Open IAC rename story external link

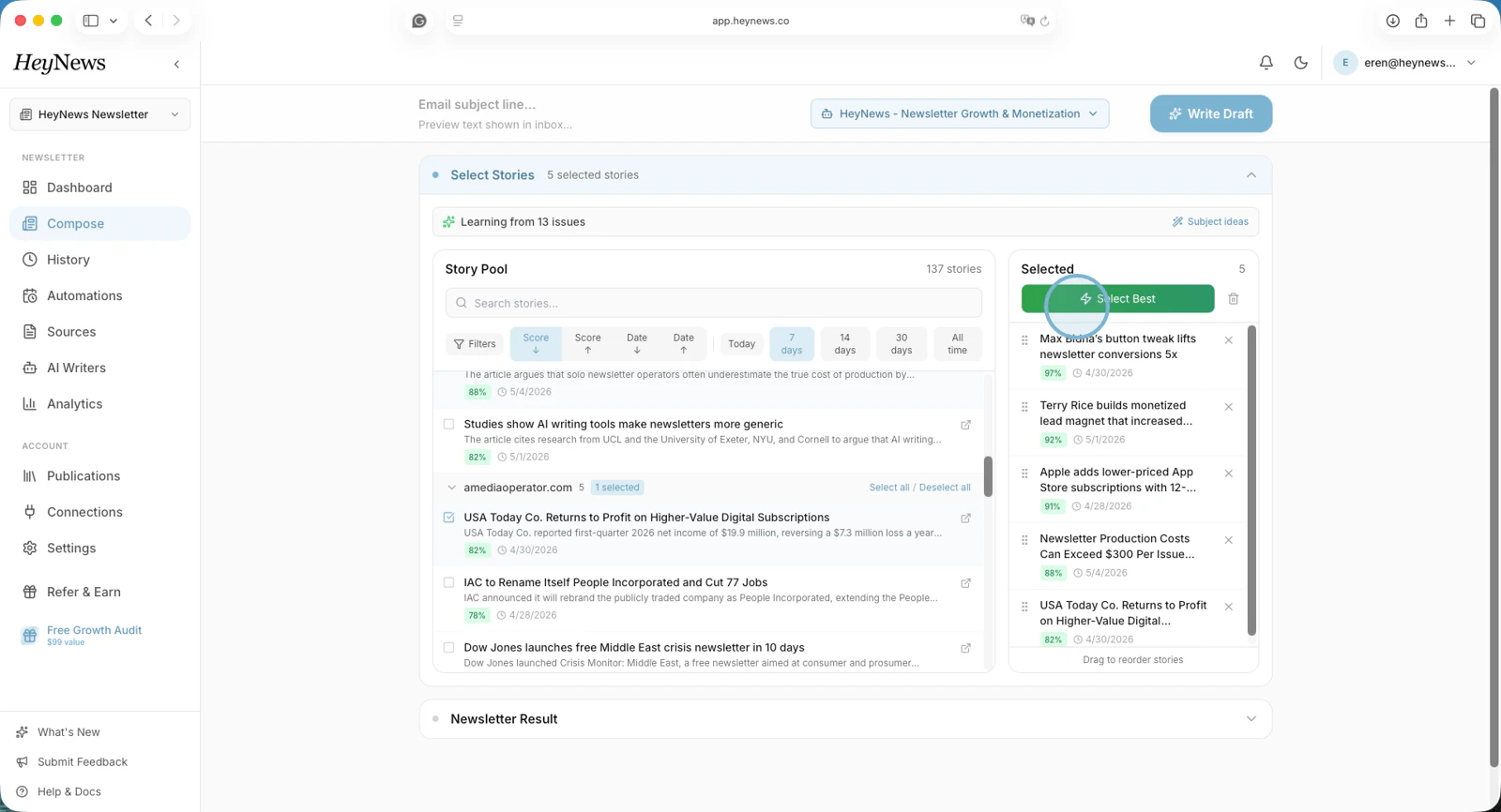pyautogui.click(x=965, y=583)
